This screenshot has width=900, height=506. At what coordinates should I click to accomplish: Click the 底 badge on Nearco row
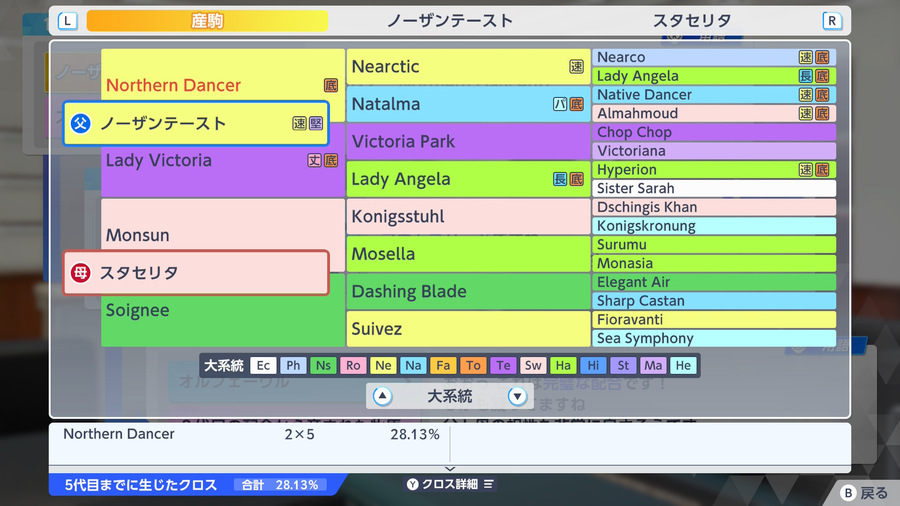click(822, 57)
